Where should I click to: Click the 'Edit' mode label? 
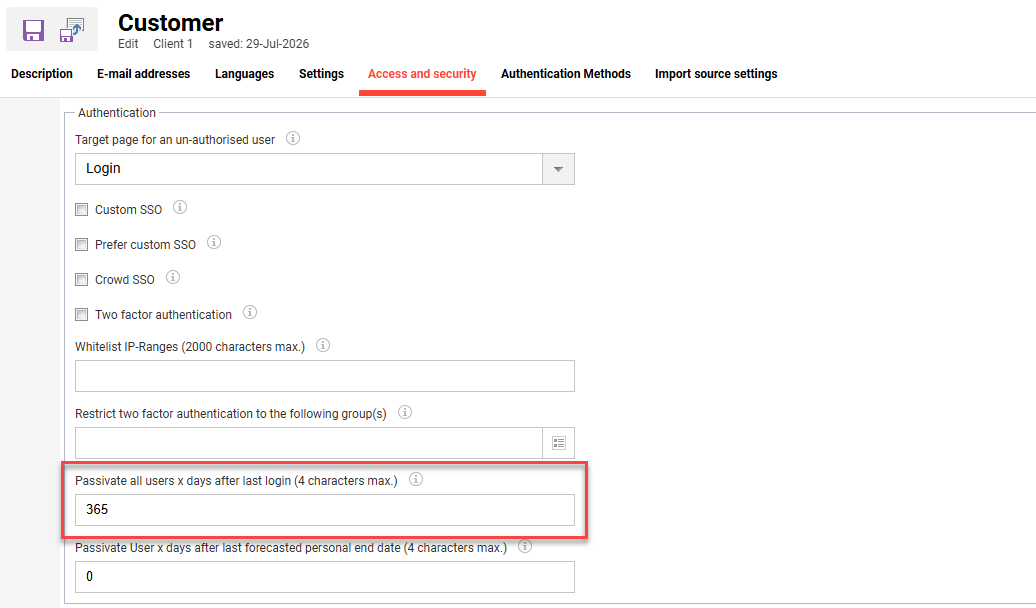(128, 44)
